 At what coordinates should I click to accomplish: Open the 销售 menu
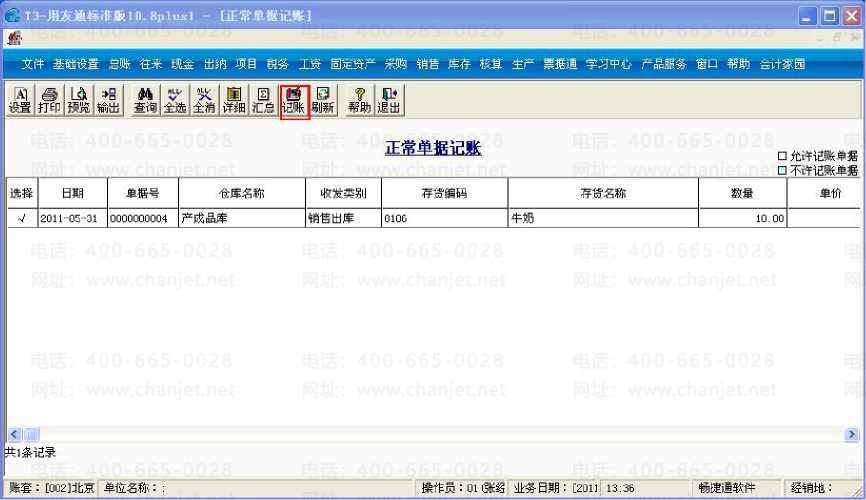427,64
